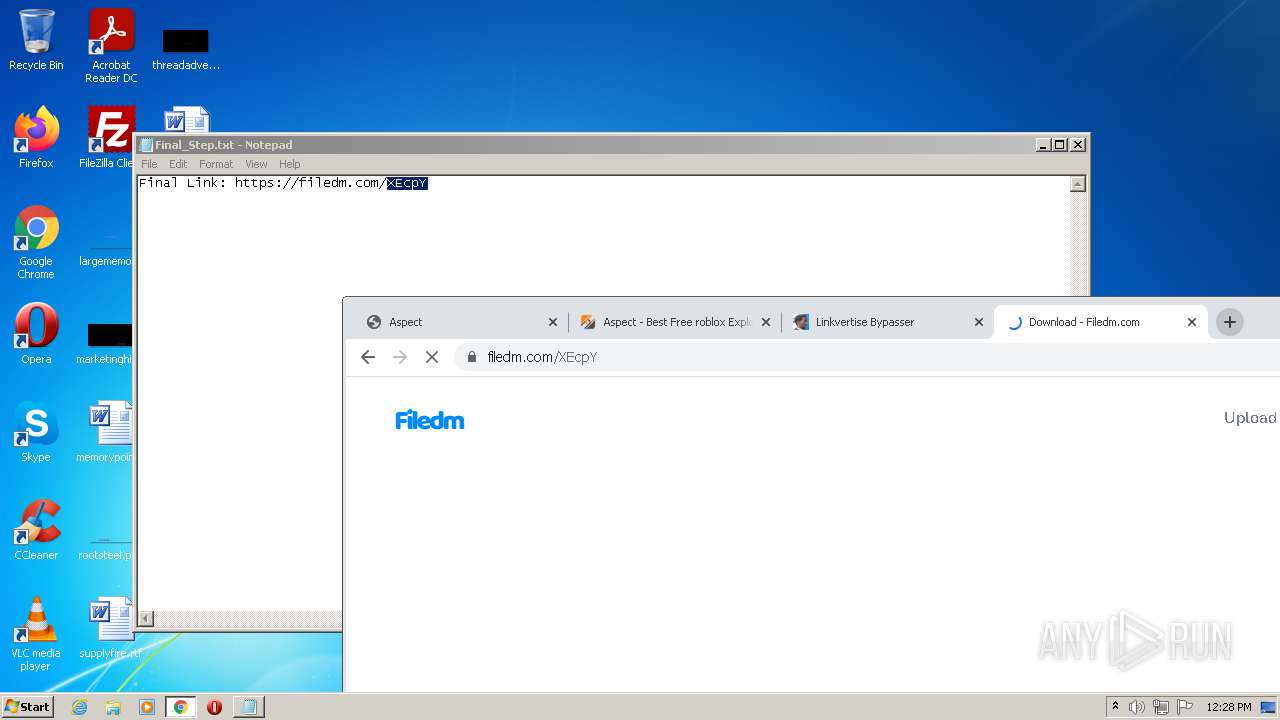Maximize the Notepad window

[1060, 145]
